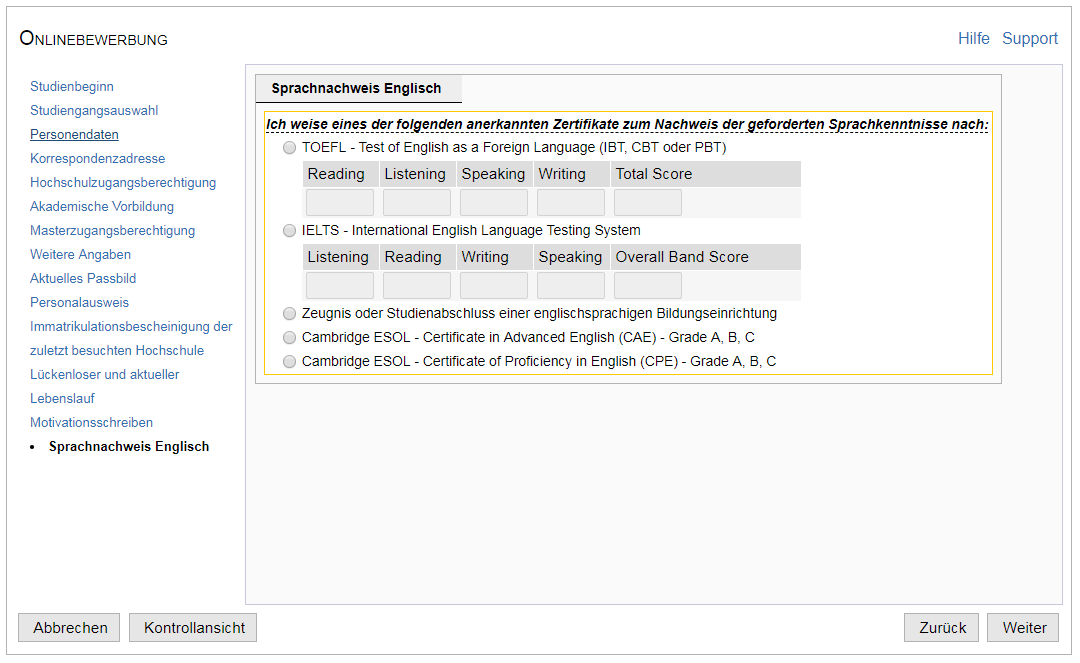The image size is (1080, 663).
Task: Open Hochschulzugangsberechtigung section
Action: pos(123,183)
